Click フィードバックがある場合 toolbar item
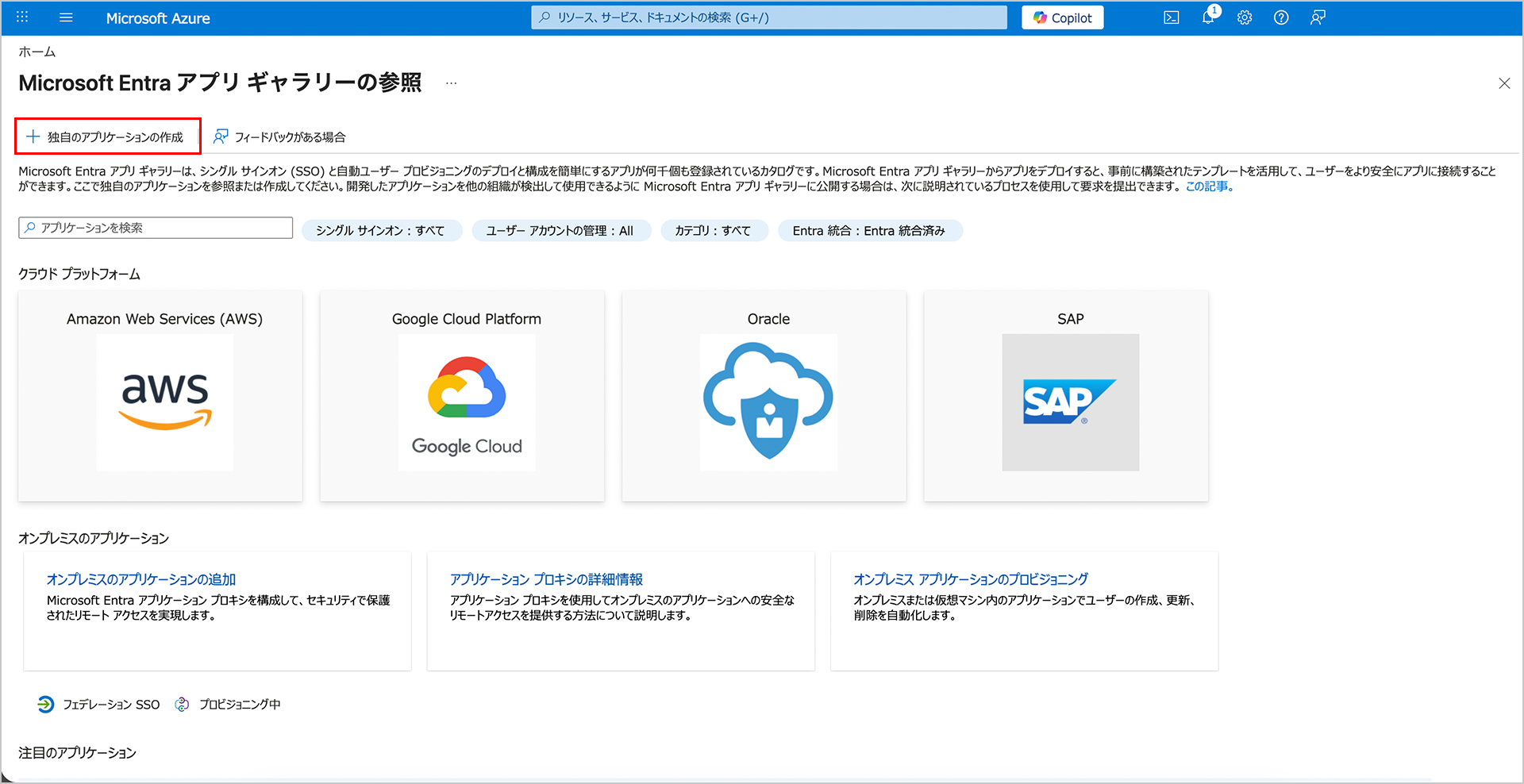The width and height of the screenshot is (1524, 784). [x=279, y=136]
